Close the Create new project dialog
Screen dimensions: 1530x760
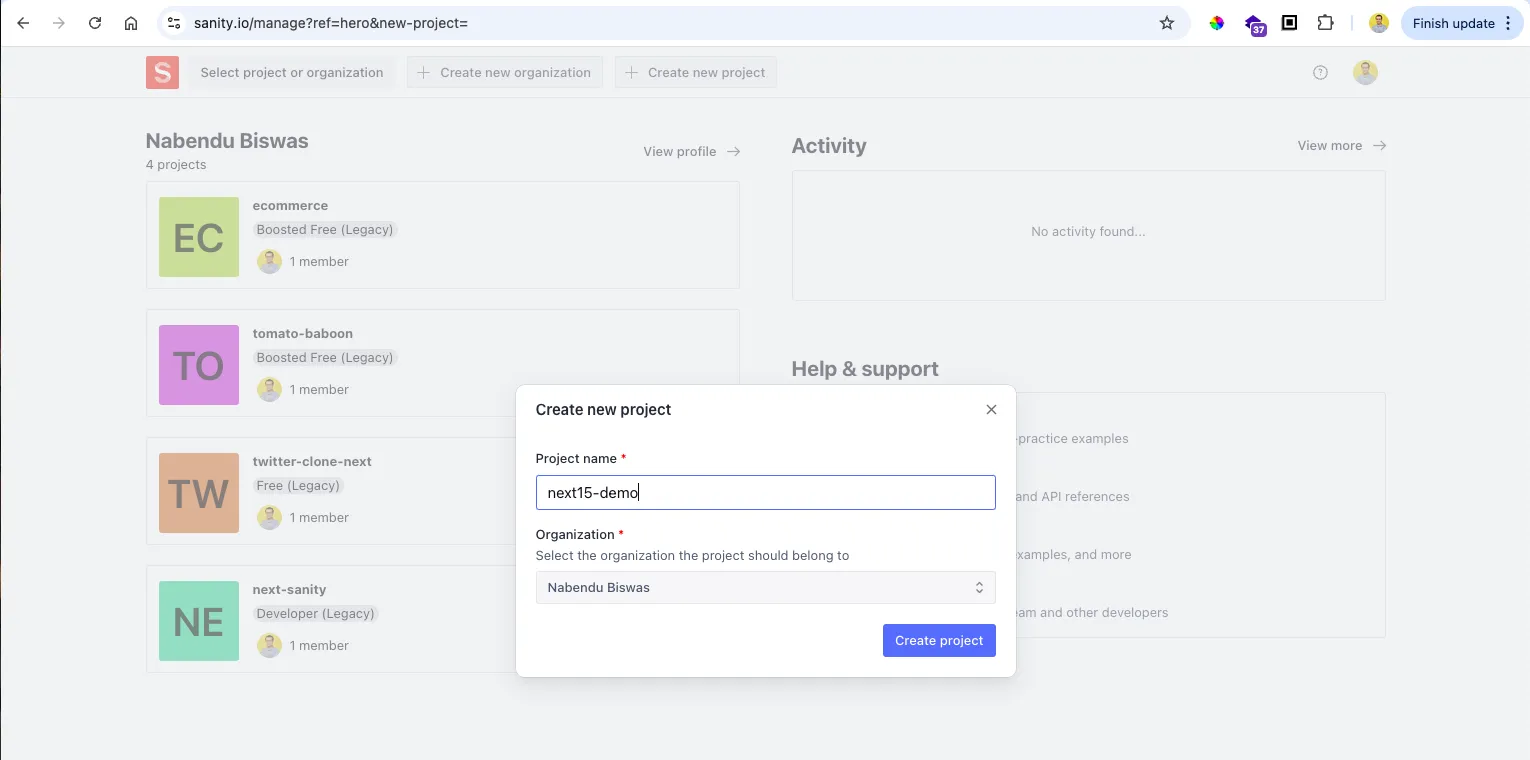click(991, 409)
